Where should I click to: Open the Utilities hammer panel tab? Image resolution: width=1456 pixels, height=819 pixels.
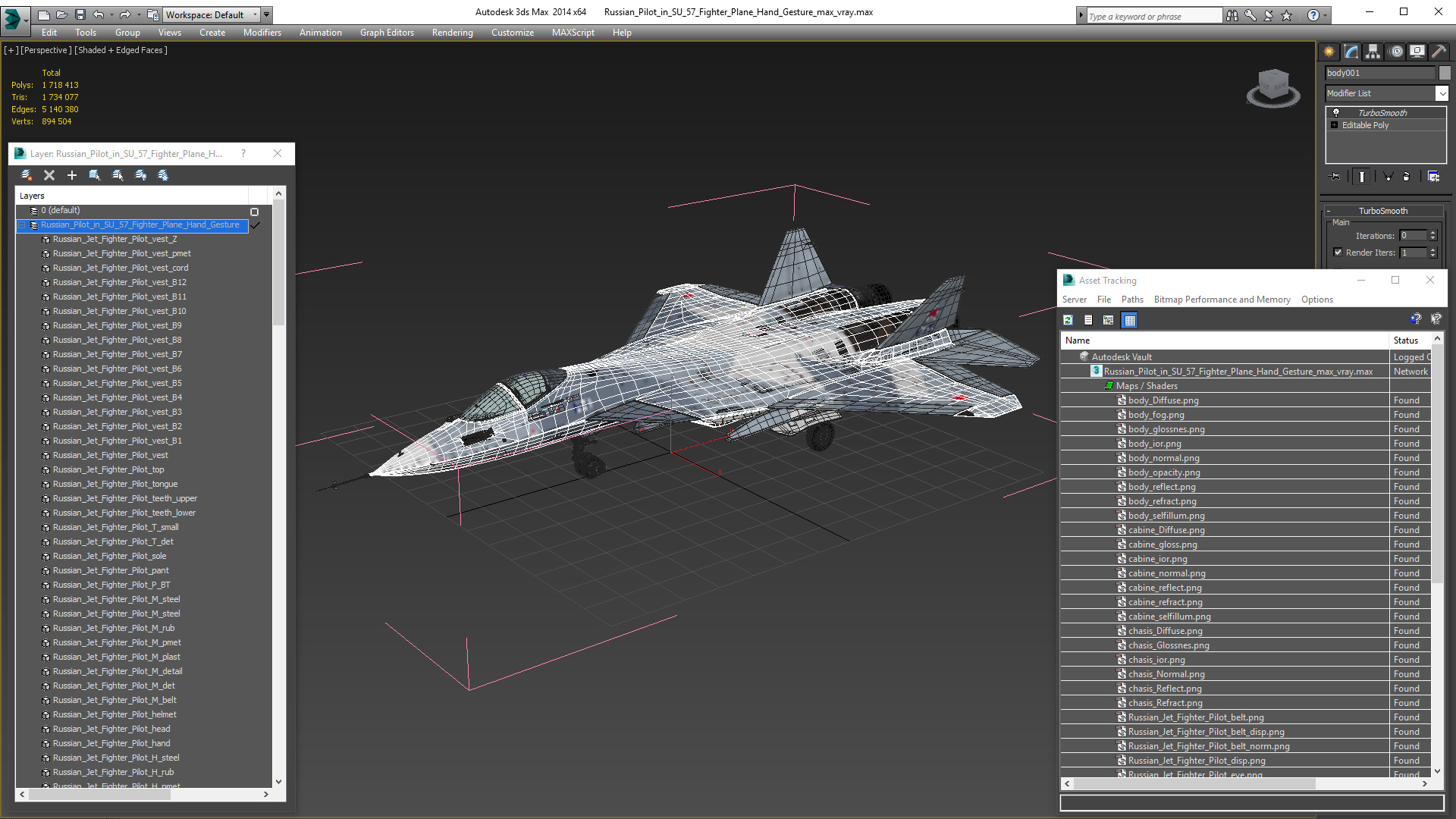tap(1439, 52)
